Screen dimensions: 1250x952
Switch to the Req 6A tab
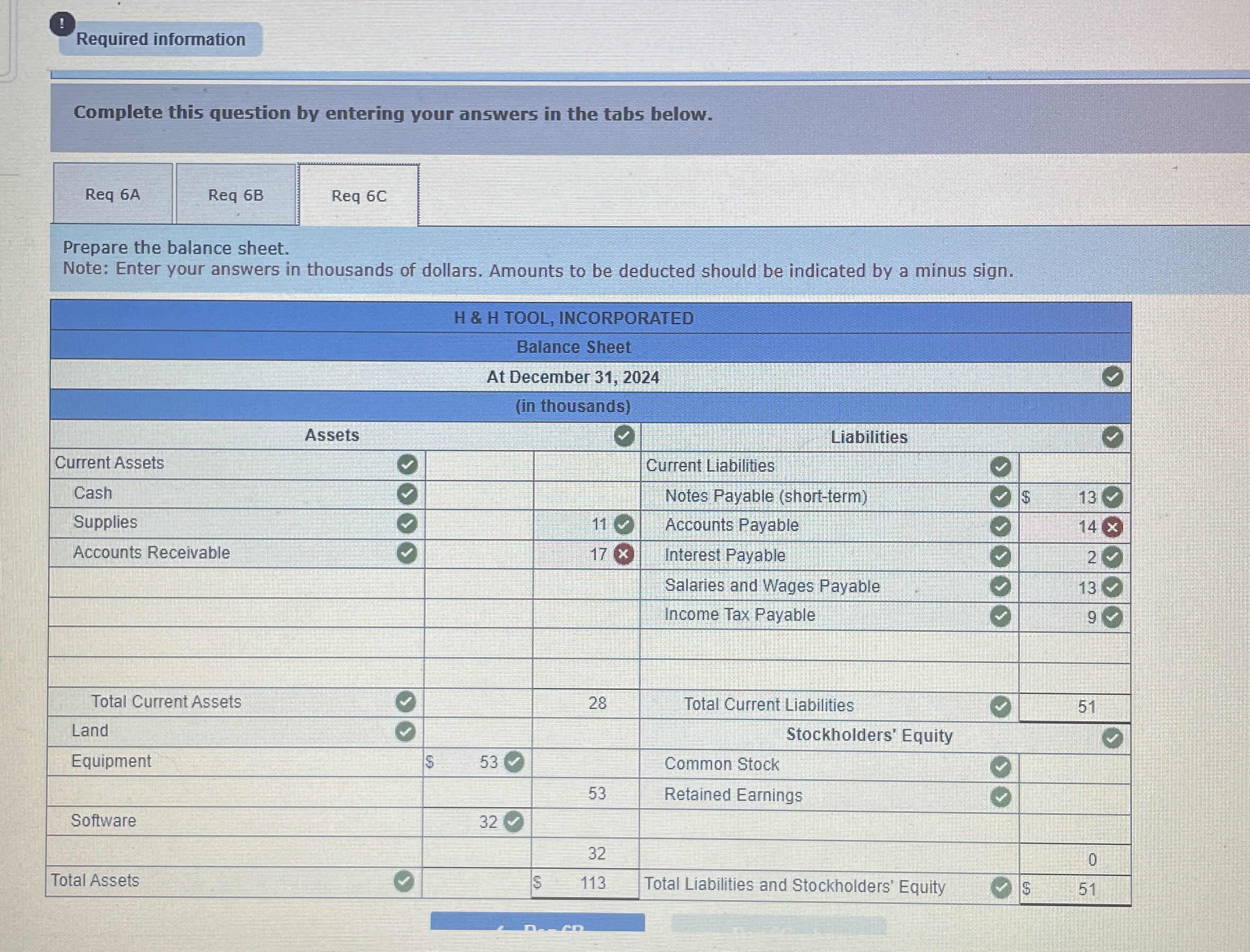click(x=112, y=195)
